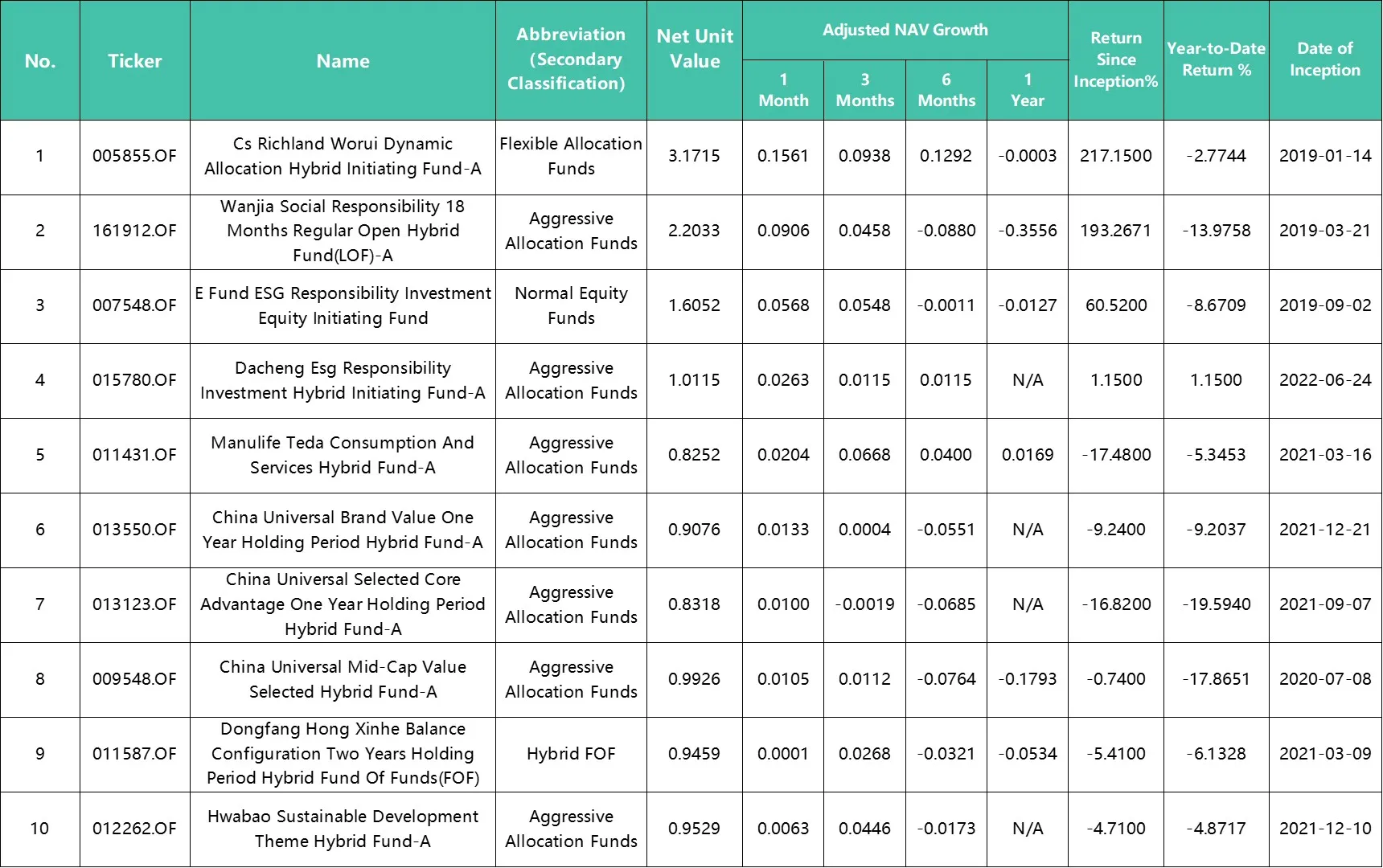Click Manulife Teda Consumption fund name
This screenshot has height=868, width=1383.
pyautogui.click(x=343, y=455)
